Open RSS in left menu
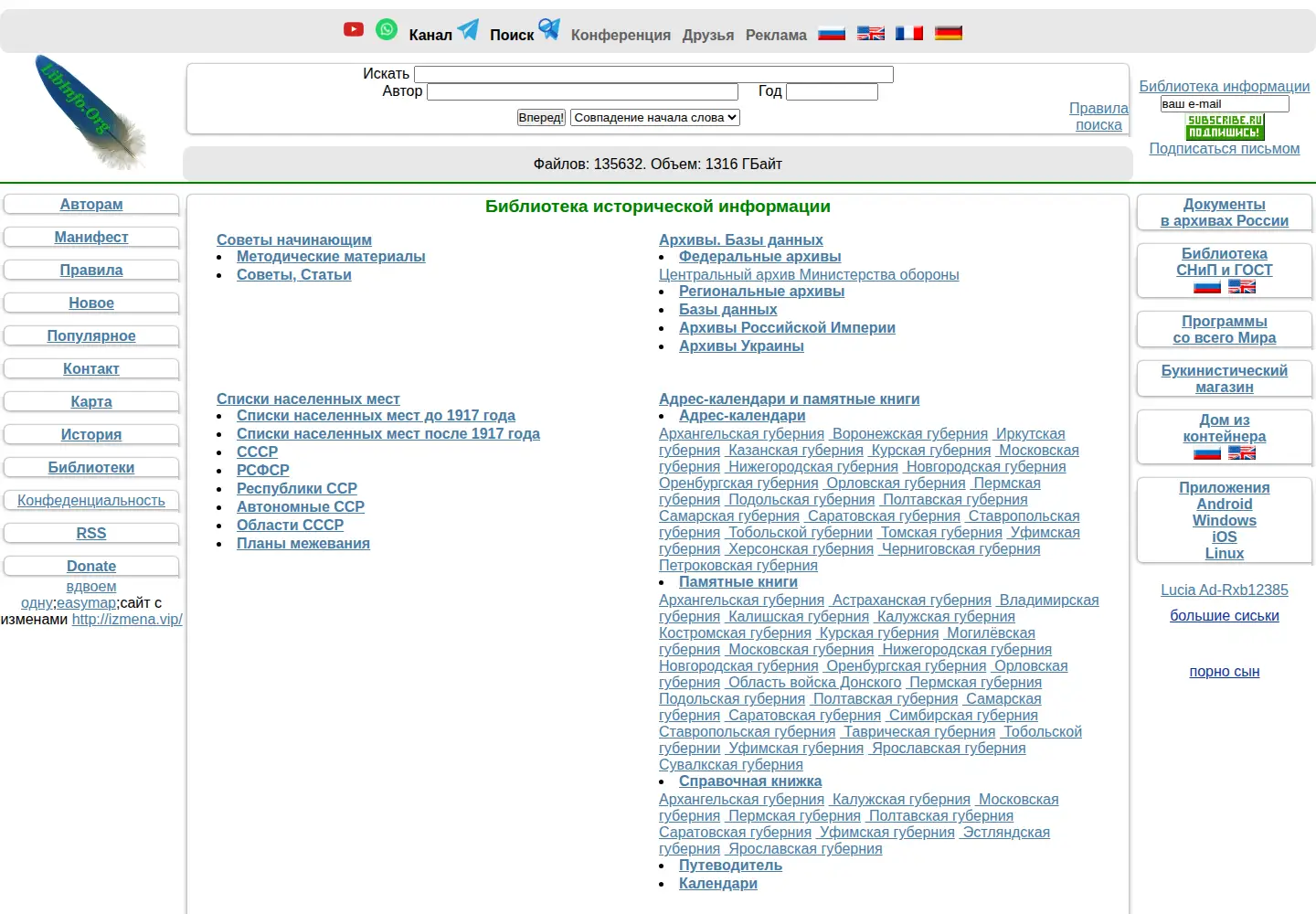This screenshot has height=914, width=1316. click(91, 534)
